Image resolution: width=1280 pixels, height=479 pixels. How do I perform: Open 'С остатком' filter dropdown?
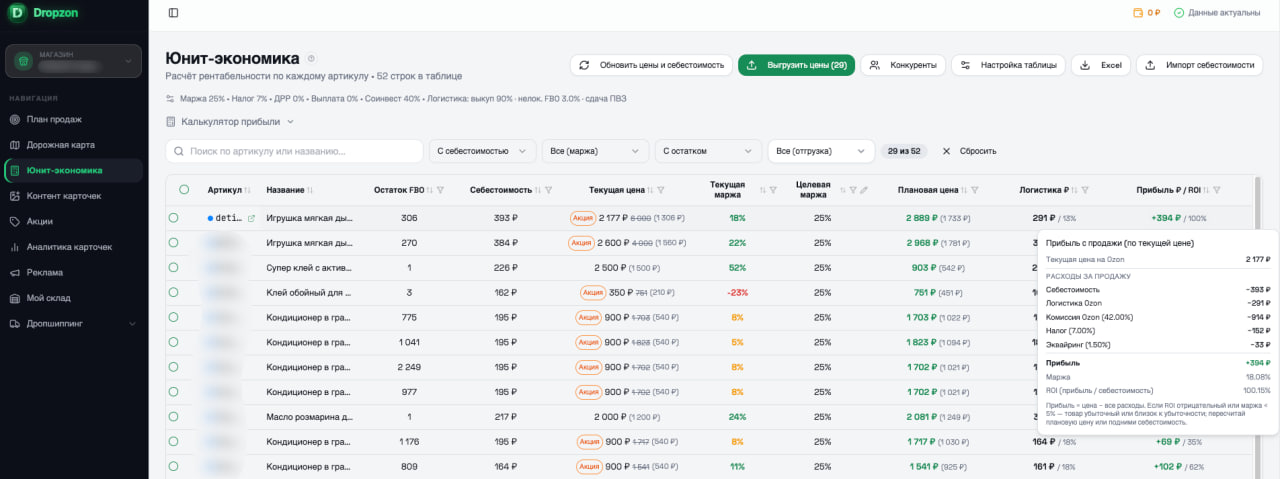click(708, 151)
